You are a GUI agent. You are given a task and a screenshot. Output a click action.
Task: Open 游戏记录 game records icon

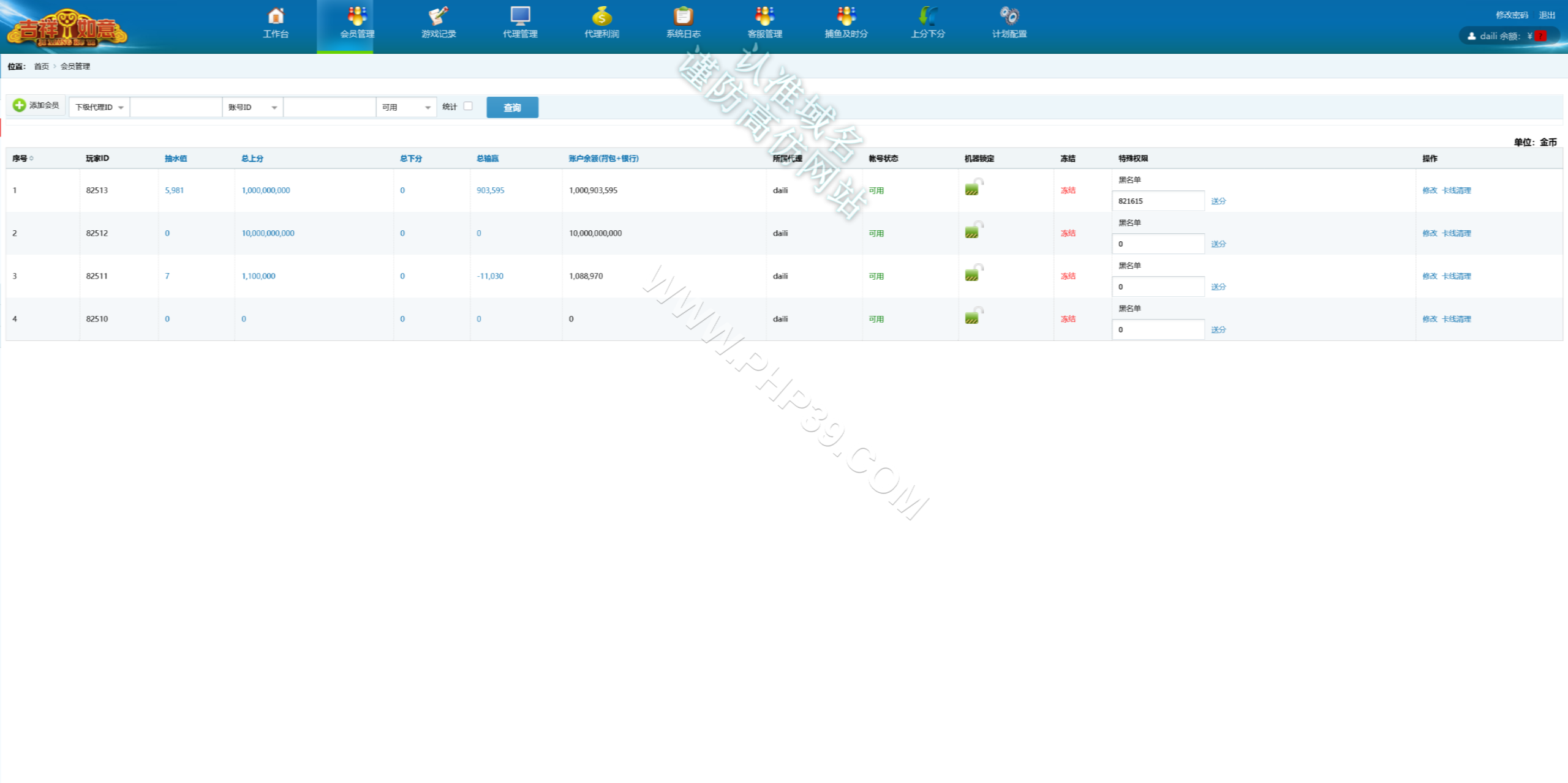pos(439,15)
